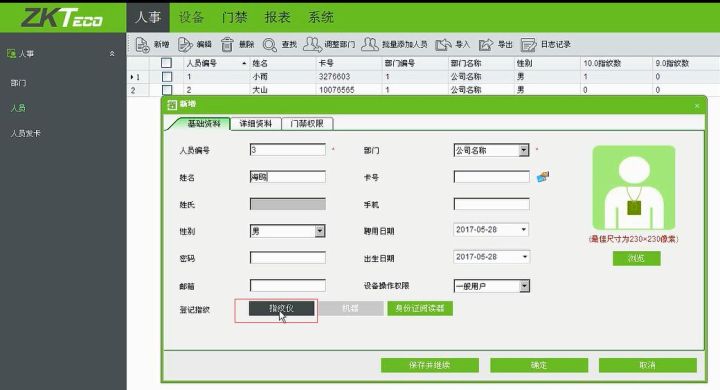
Task: Sort by 人员编号 column header arrow
Action: coord(244,63)
